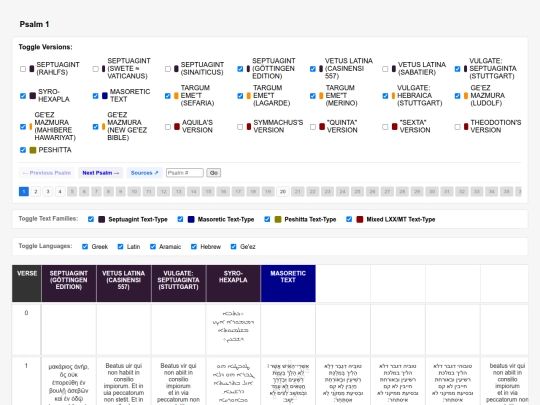Tick the Septuagint (Sinaiticus) checkbox
Image resolution: width=540 pixels, height=405 pixels.
tap(168, 69)
